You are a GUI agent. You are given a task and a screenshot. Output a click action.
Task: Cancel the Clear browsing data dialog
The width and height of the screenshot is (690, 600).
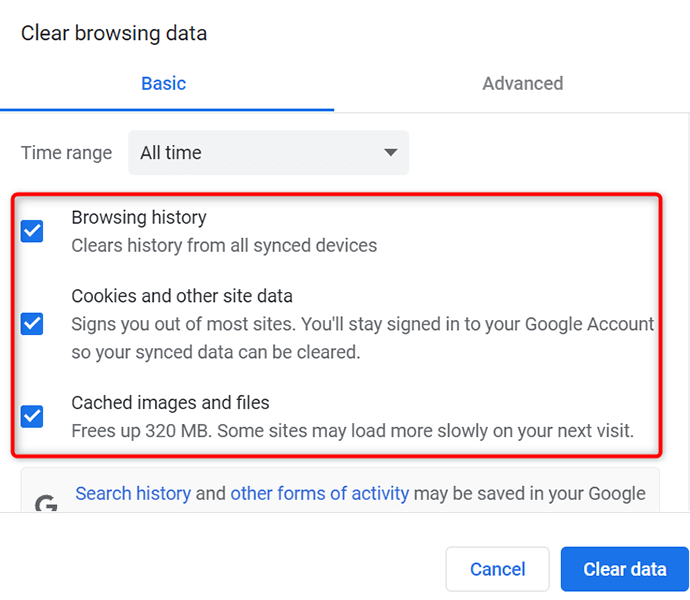[497, 569]
